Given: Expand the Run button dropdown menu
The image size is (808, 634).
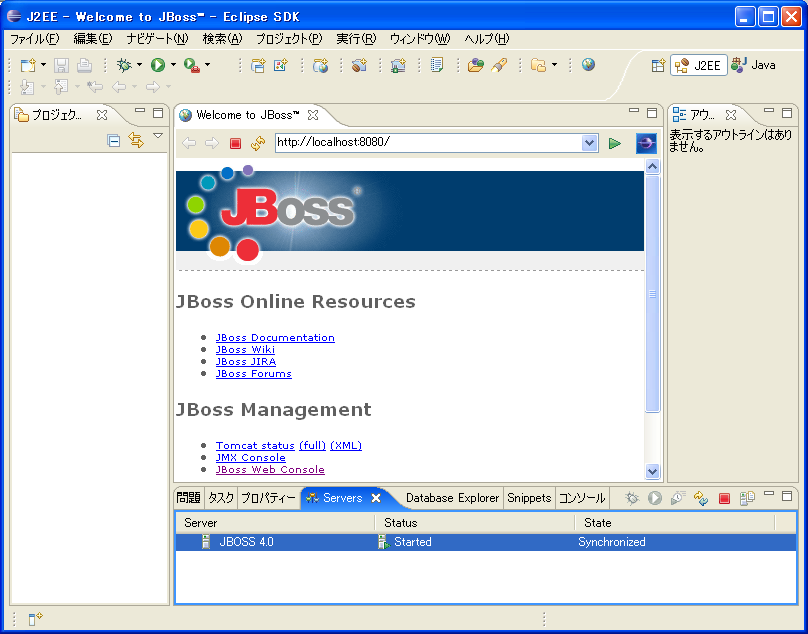Looking at the screenshot, I should pyautogui.click(x=171, y=64).
